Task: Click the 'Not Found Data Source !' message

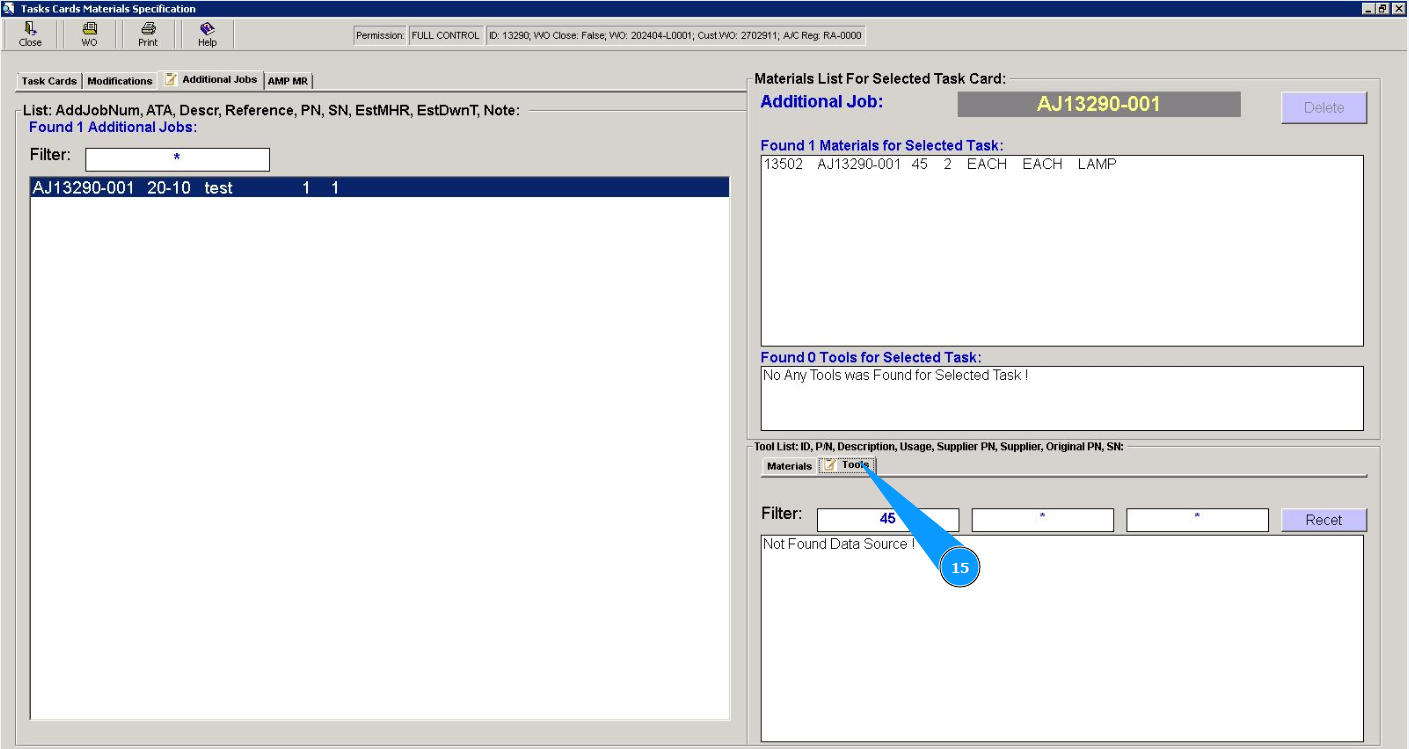Action: [x=838, y=544]
